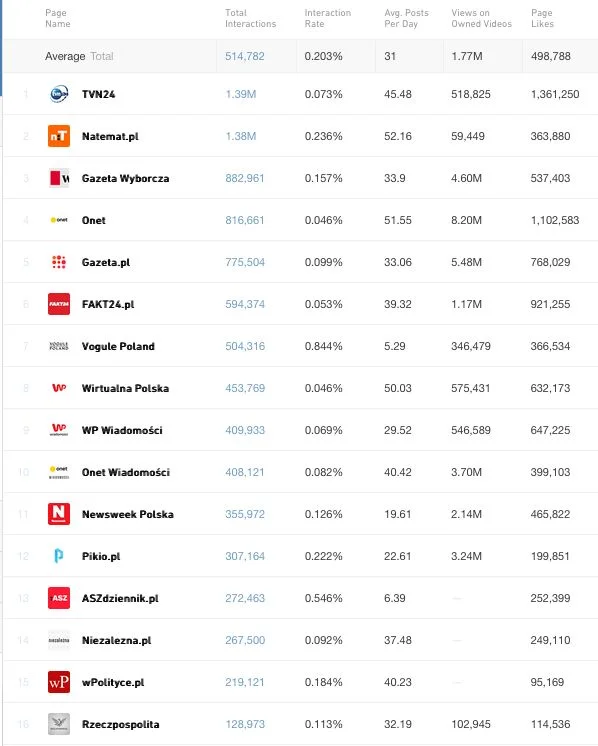Click the Gazeta.pl dotted logo icon
598x746 pixels.
(x=59, y=262)
